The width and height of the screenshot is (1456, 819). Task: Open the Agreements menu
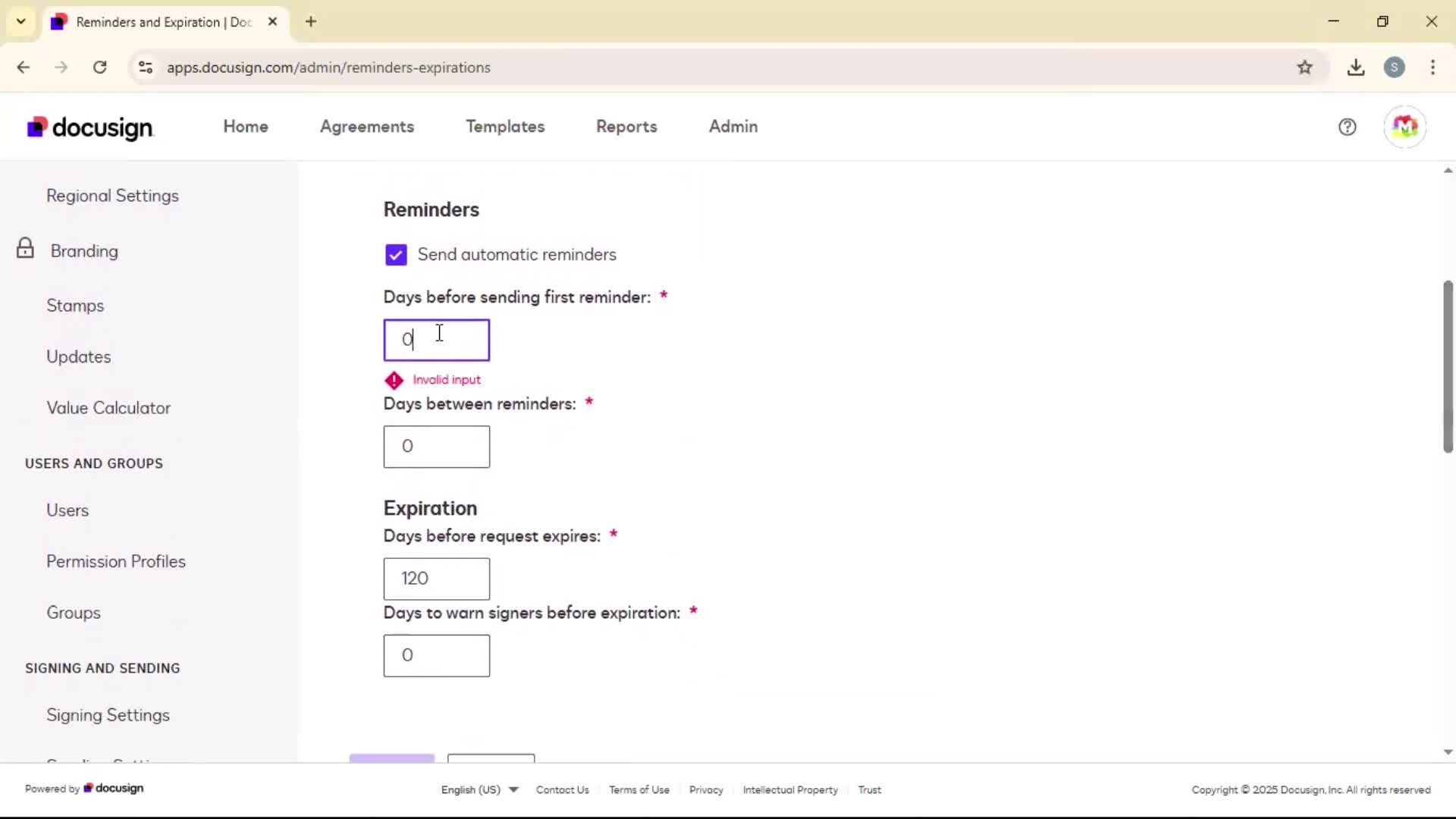pyautogui.click(x=367, y=127)
